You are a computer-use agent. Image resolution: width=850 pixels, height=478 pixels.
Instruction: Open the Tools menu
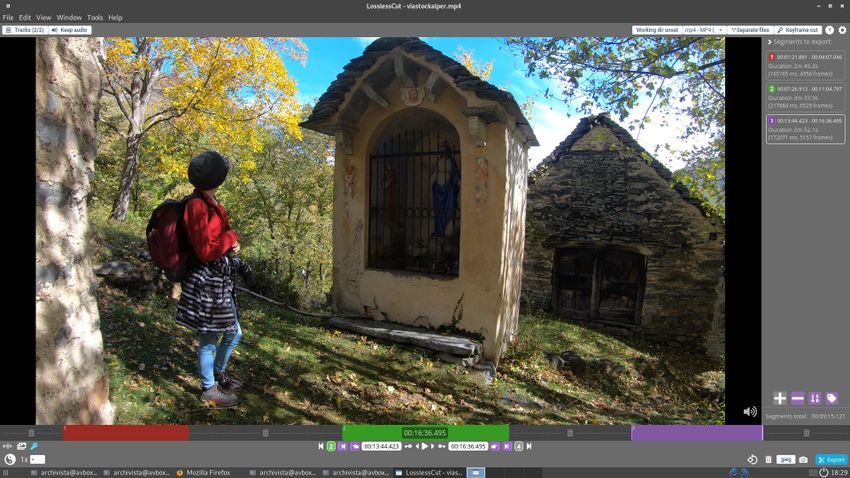95,18
